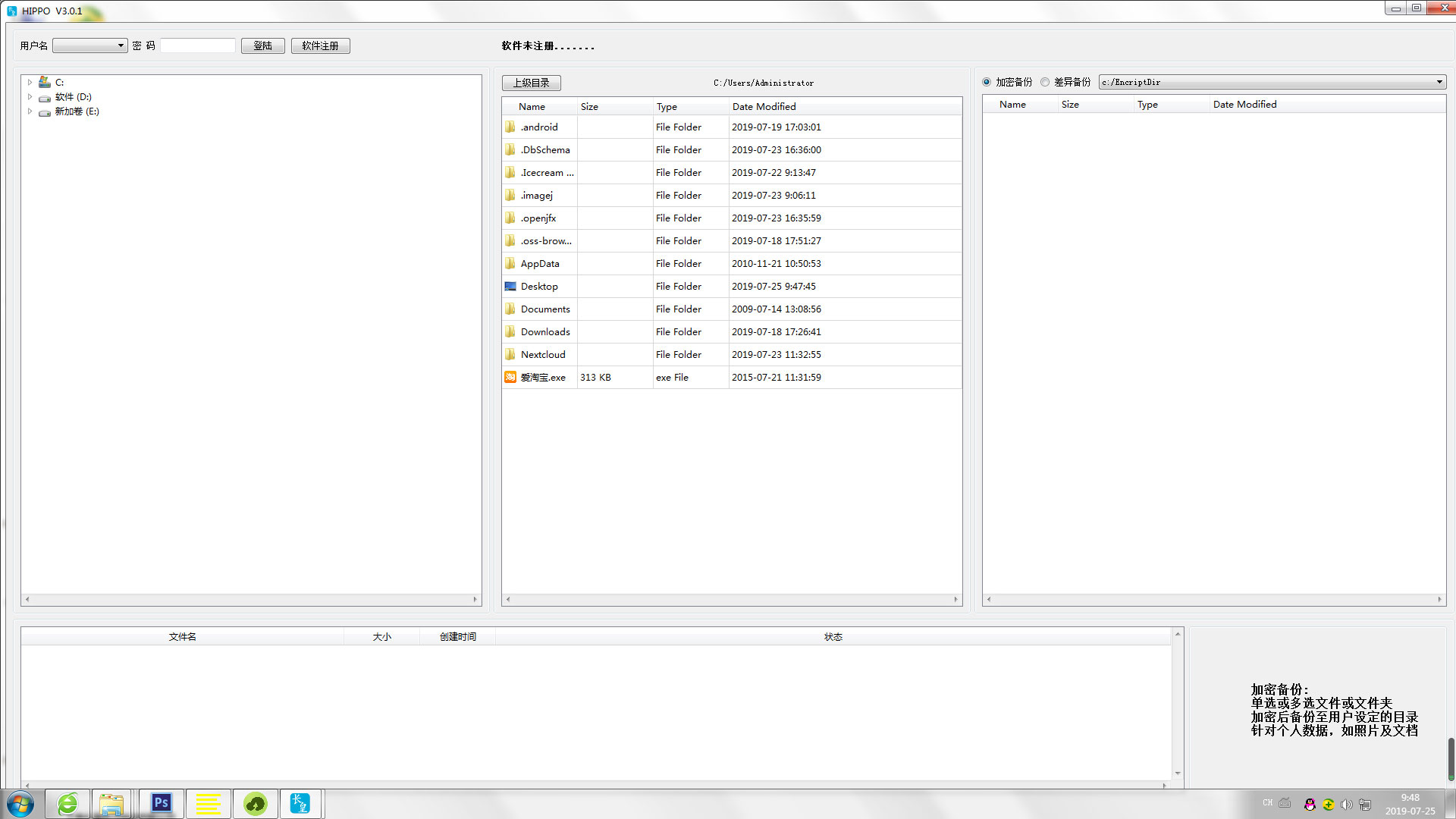This screenshot has width=1456, height=819.
Task: Expand the C: drive tree node
Action: pos(30,82)
